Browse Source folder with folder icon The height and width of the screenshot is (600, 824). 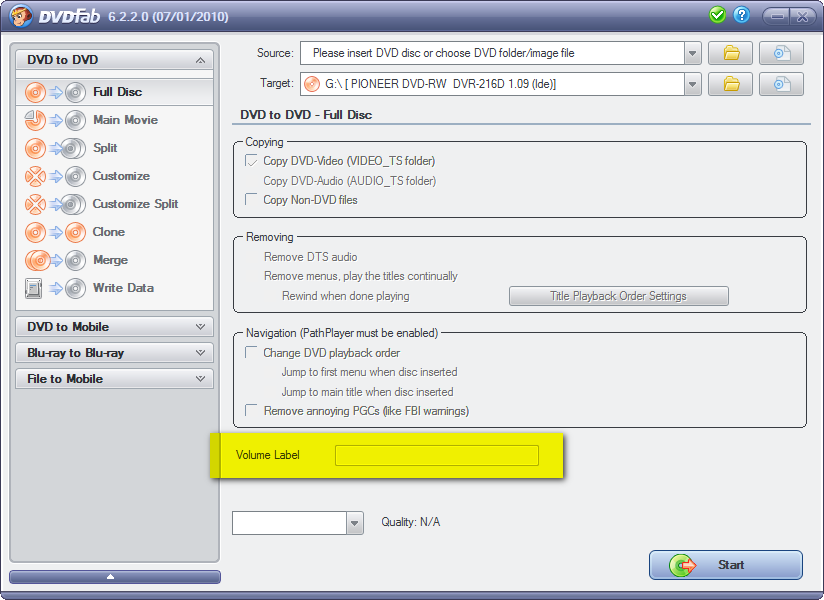point(731,53)
